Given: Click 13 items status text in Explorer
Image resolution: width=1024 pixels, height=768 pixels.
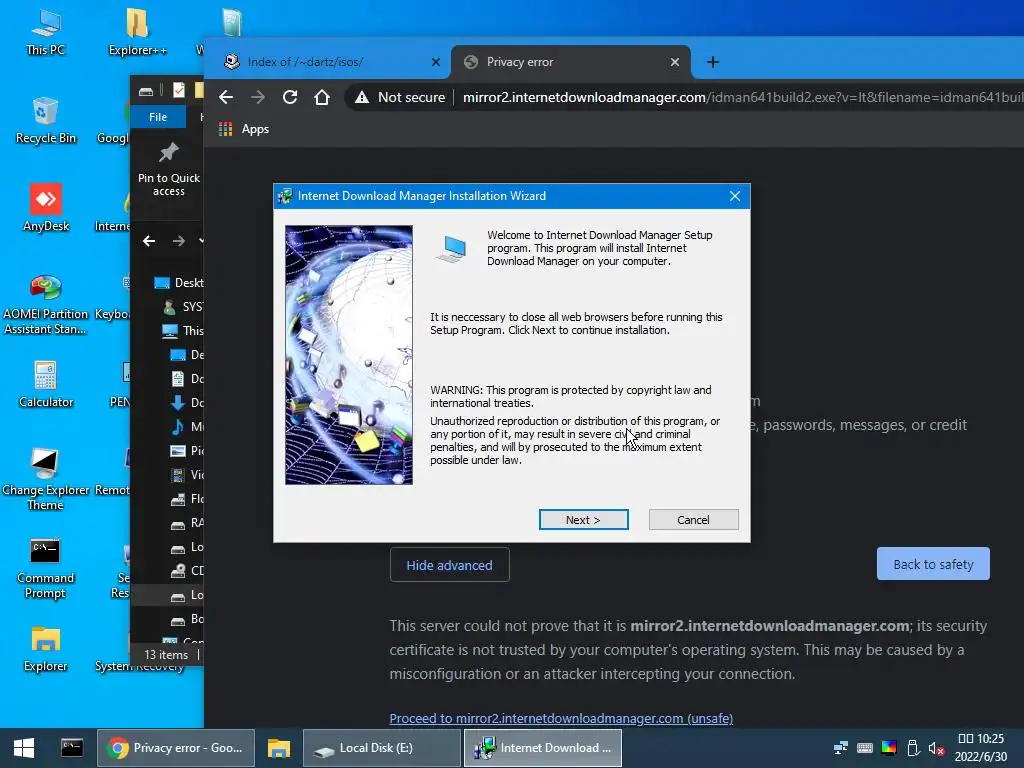Looking at the screenshot, I should [166, 654].
